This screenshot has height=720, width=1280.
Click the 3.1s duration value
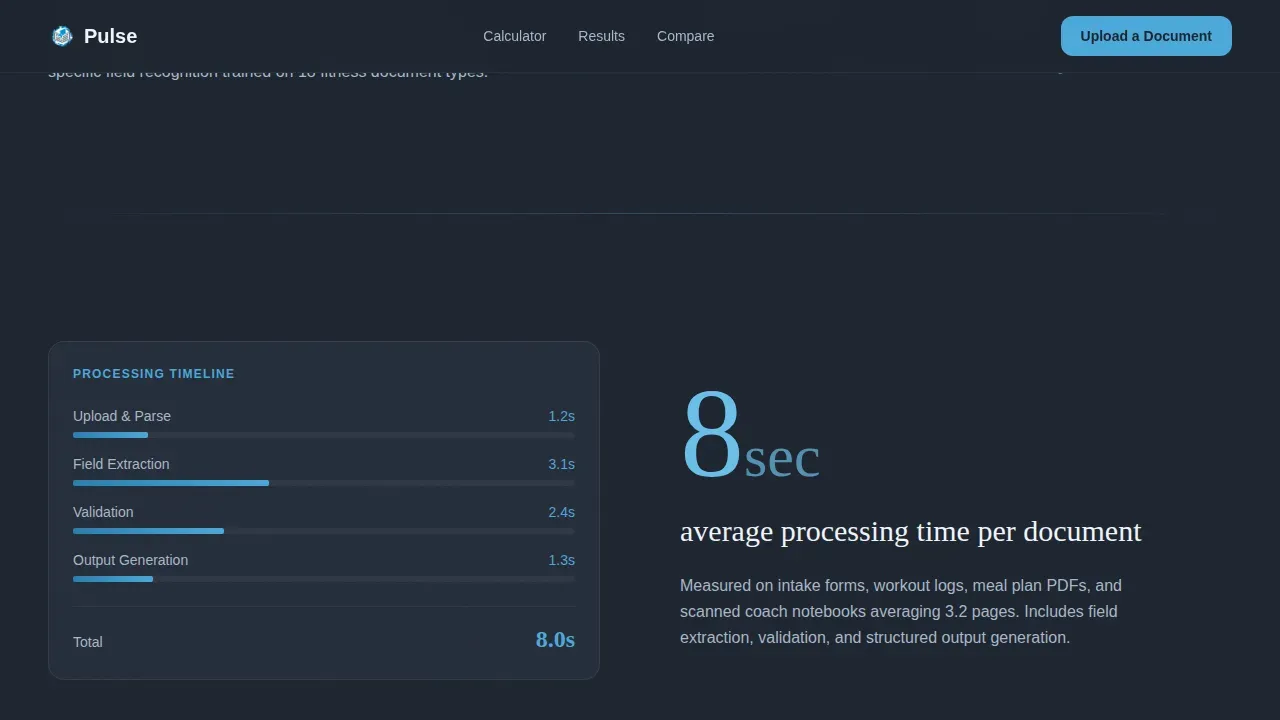coord(561,464)
